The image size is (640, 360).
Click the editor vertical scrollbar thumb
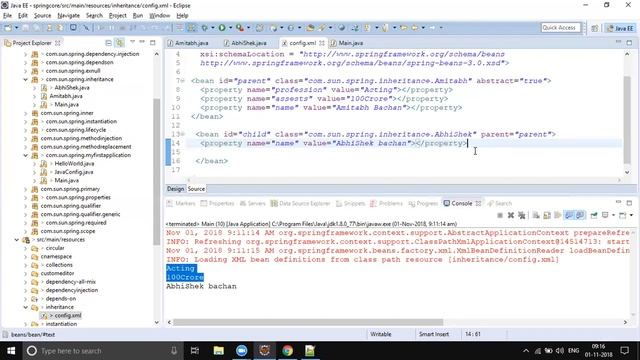[627, 120]
